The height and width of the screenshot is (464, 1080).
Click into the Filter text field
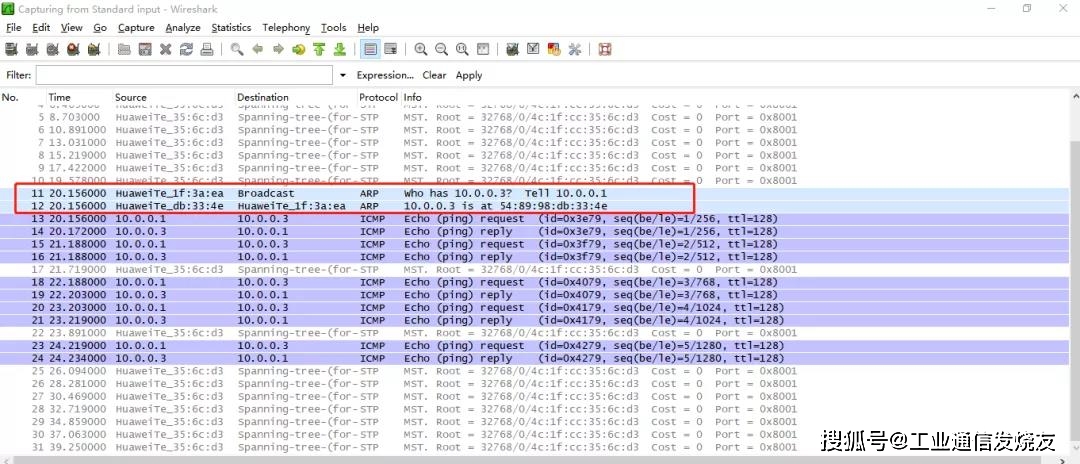point(185,75)
